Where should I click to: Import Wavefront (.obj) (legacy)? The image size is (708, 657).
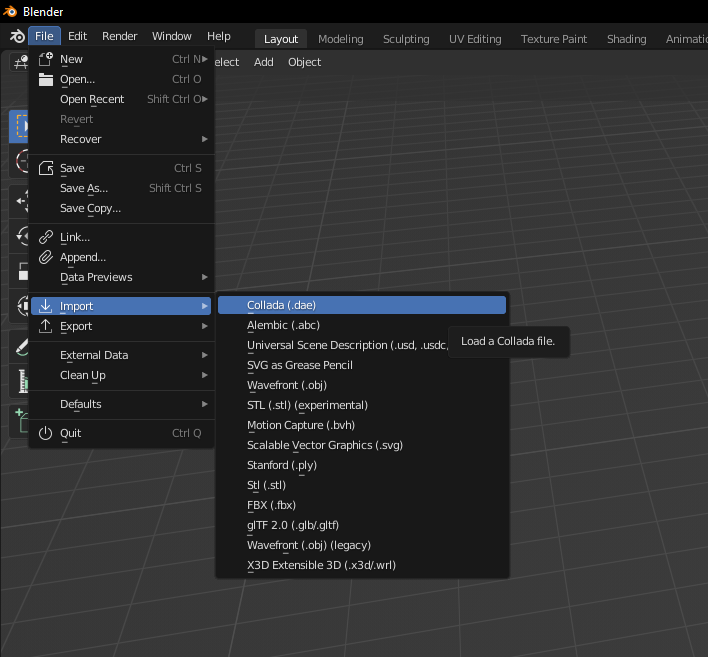coord(362,545)
